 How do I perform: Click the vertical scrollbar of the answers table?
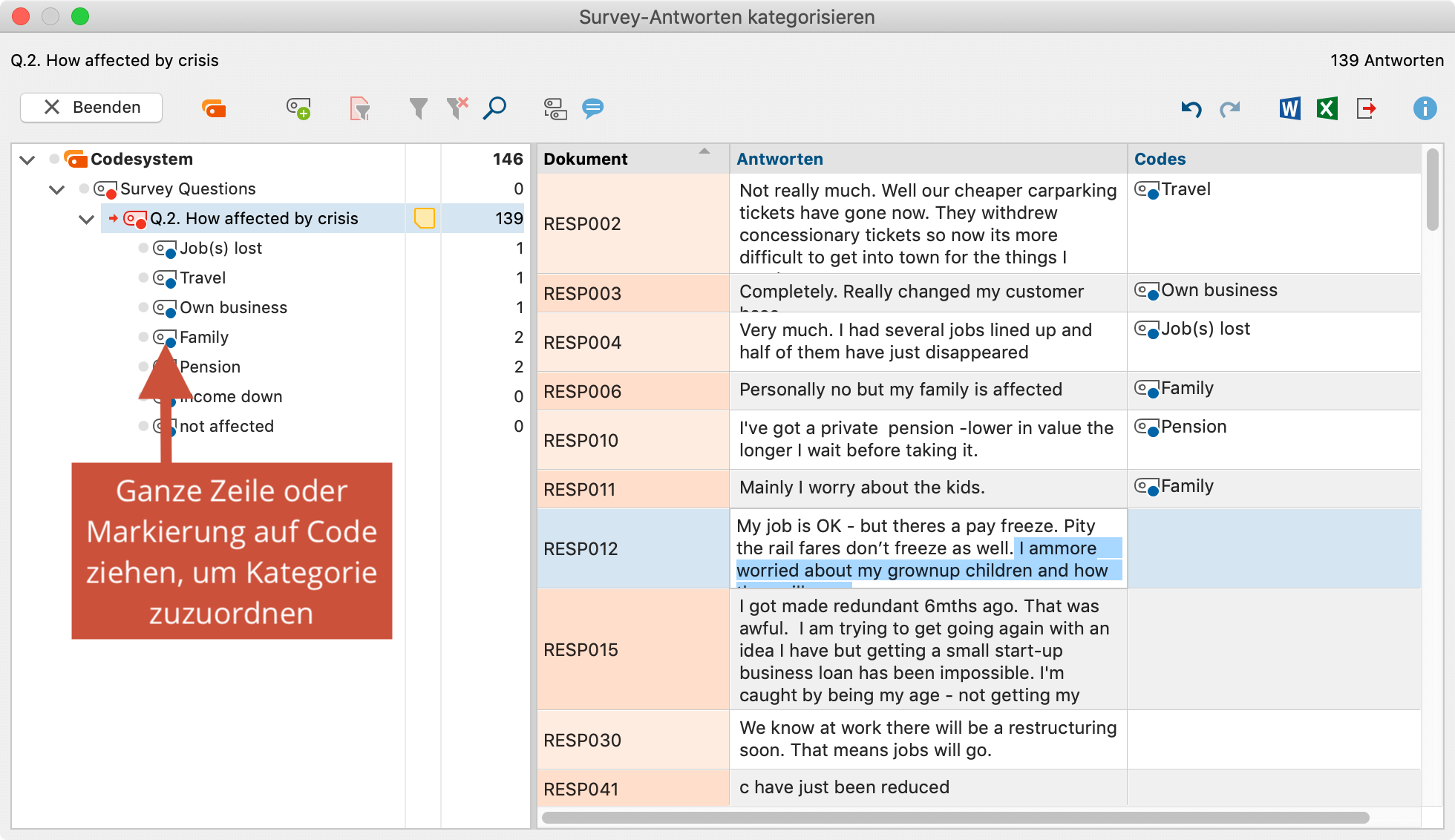(1433, 190)
